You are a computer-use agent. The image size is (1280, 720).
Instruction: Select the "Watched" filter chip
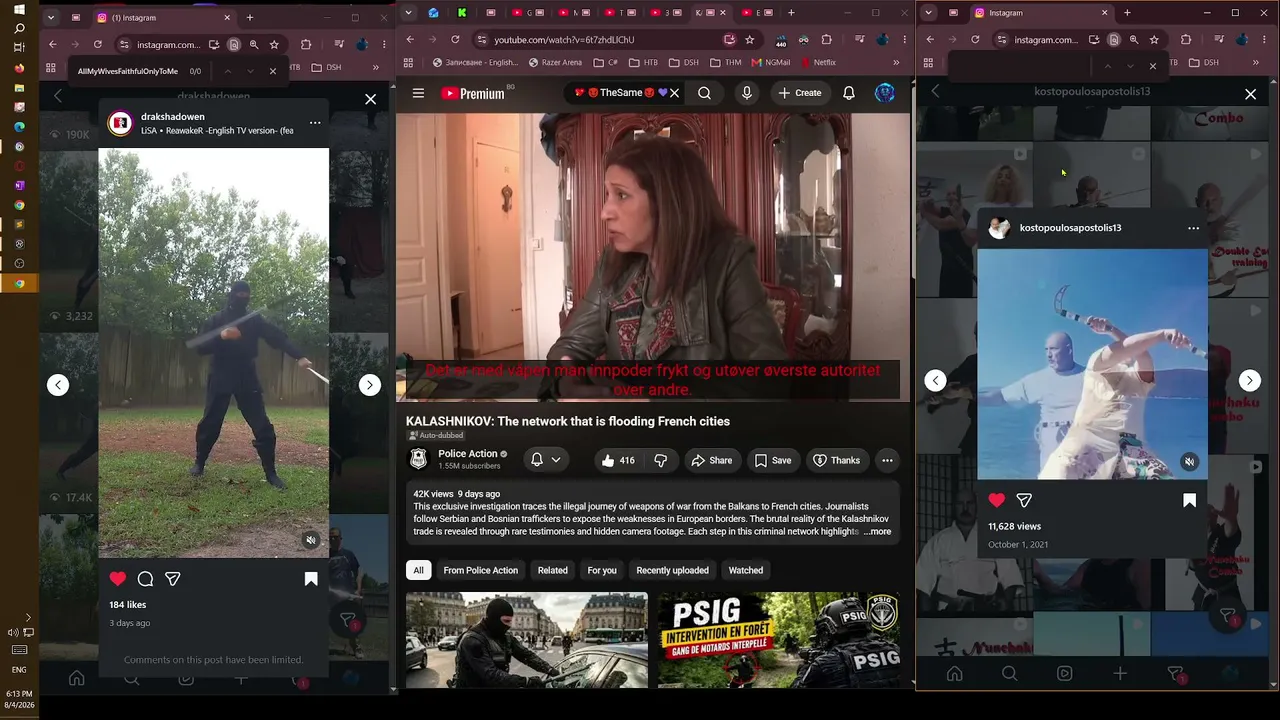point(746,570)
